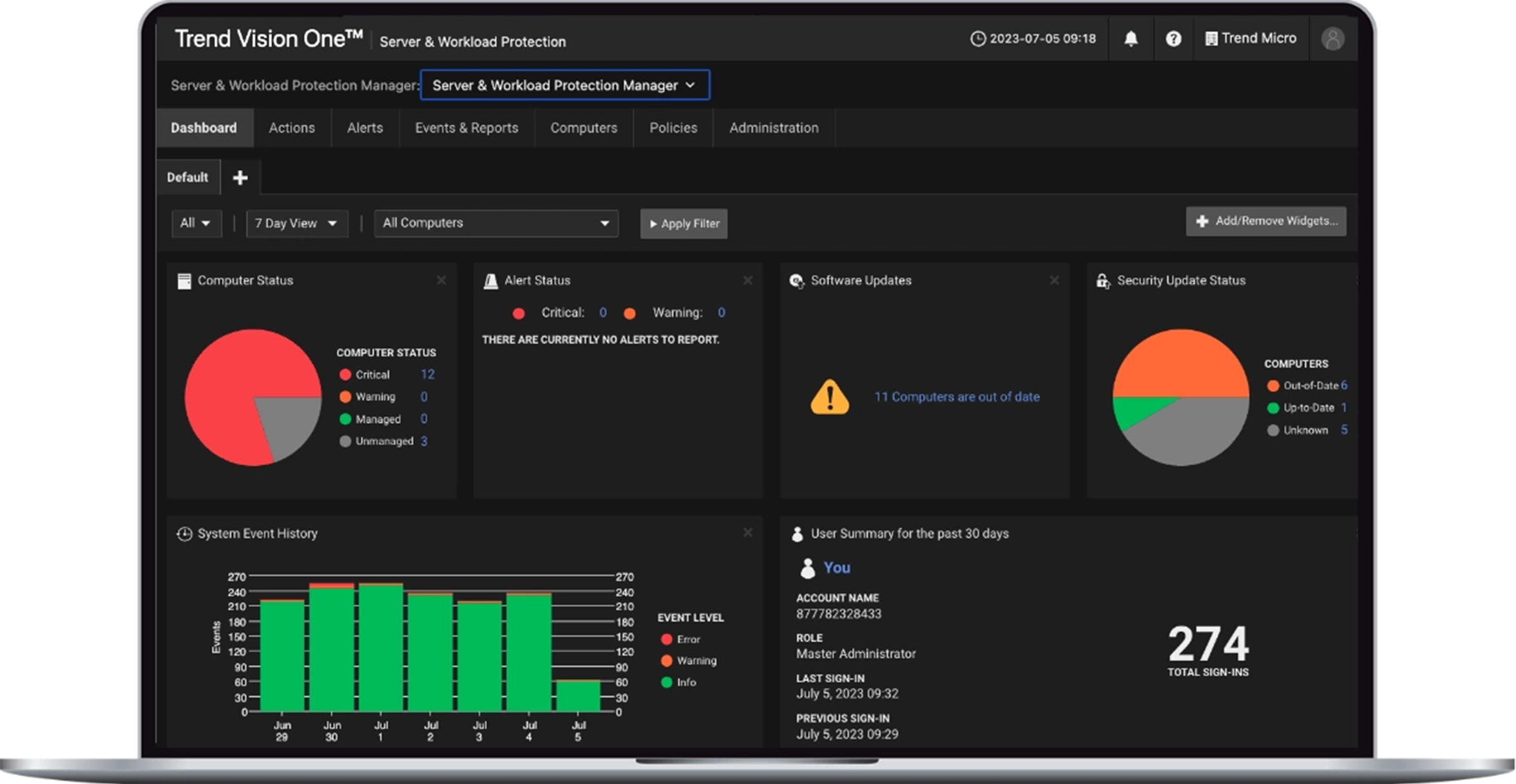Click the Apply Filter button
The image size is (1516, 784).
[x=684, y=224]
